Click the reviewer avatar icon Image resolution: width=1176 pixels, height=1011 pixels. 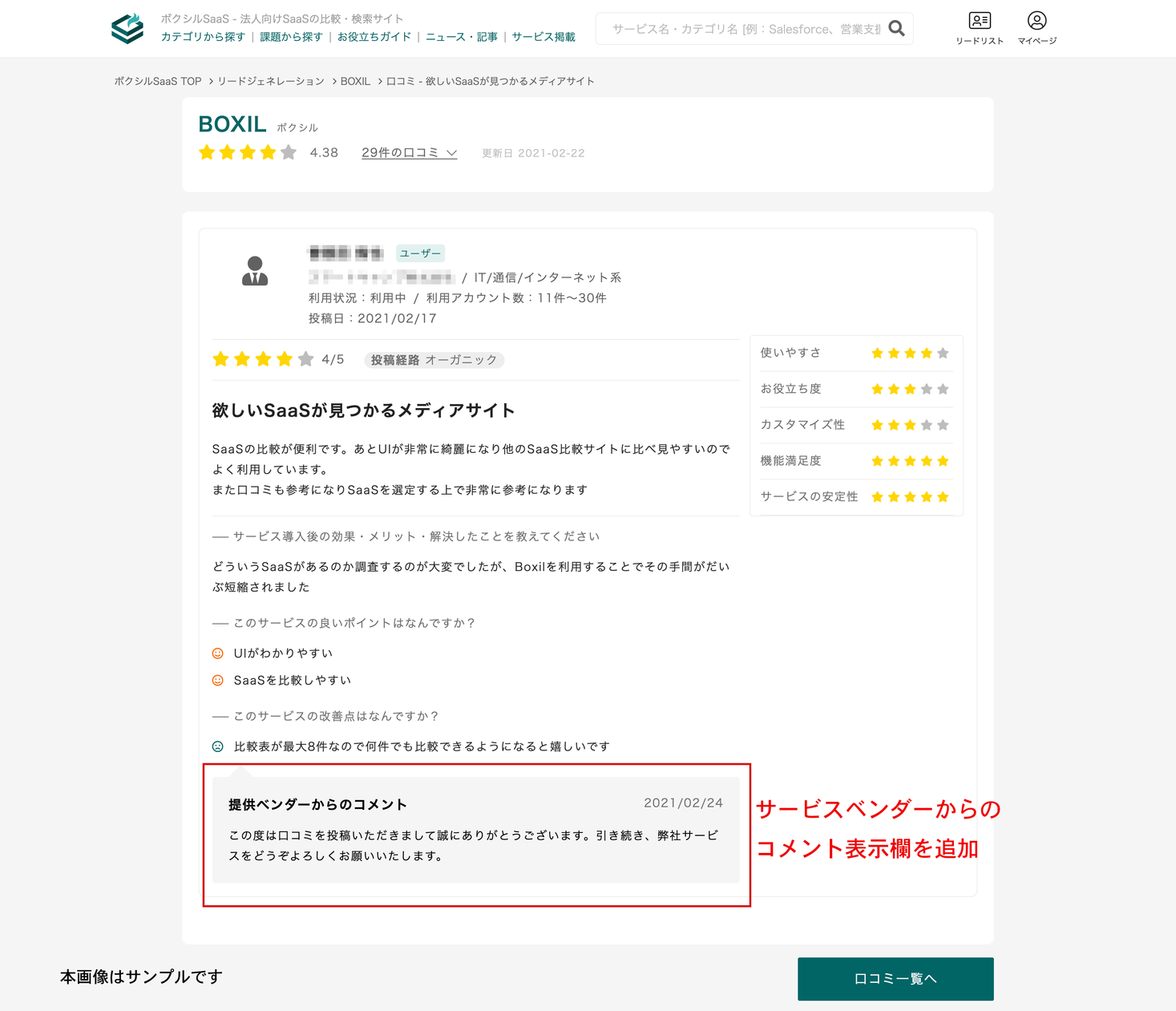(x=255, y=271)
